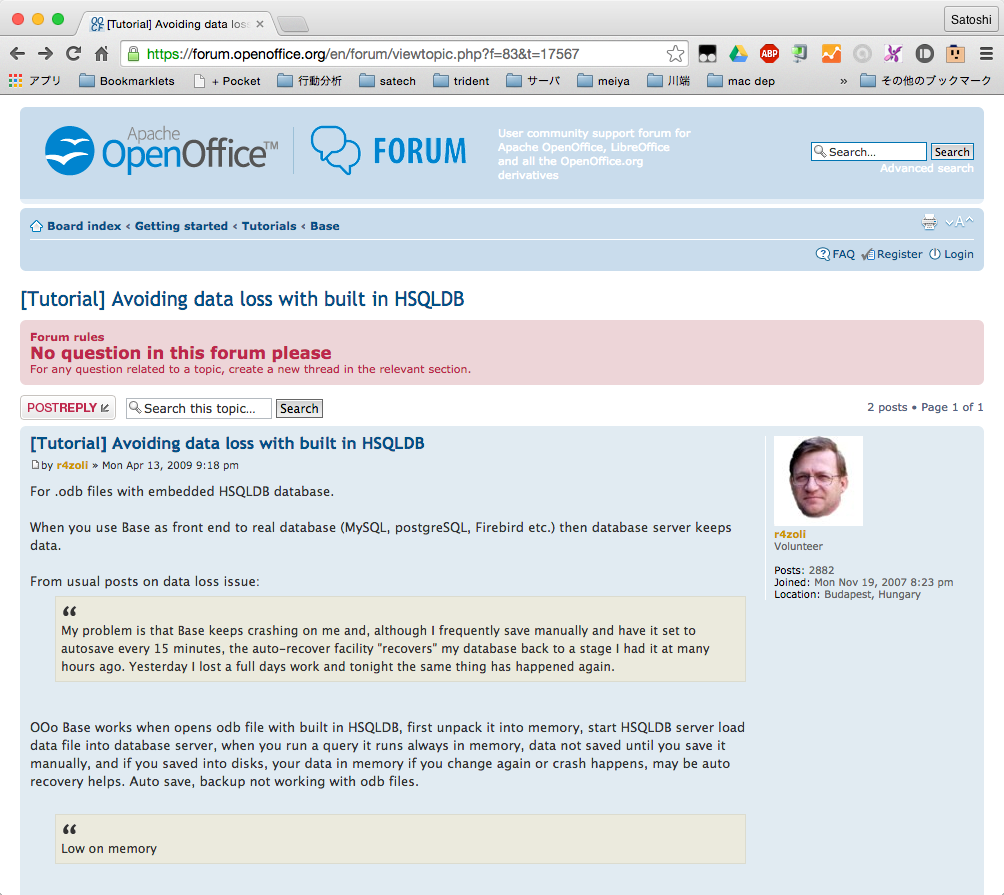Open the browser home page

click(101, 54)
